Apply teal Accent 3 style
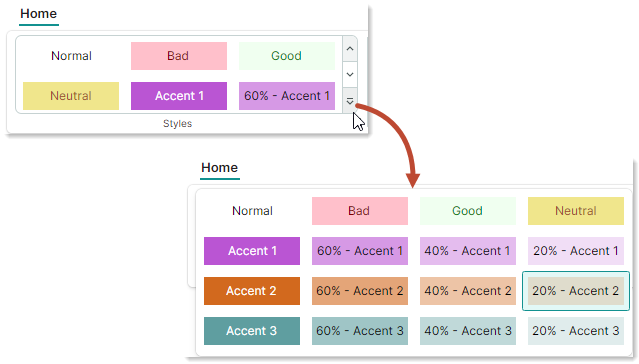The width and height of the screenshot is (639, 364). click(252, 331)
